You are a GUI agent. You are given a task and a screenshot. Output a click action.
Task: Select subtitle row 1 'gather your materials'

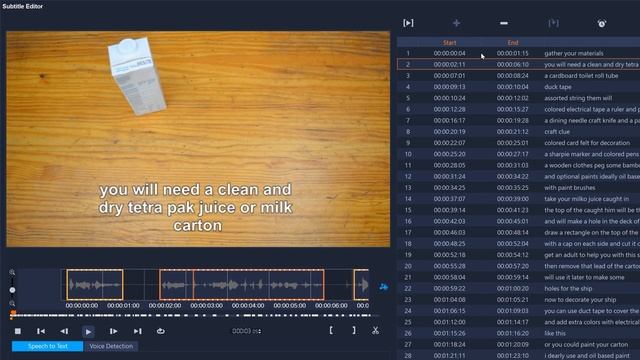tap(518, 53)
